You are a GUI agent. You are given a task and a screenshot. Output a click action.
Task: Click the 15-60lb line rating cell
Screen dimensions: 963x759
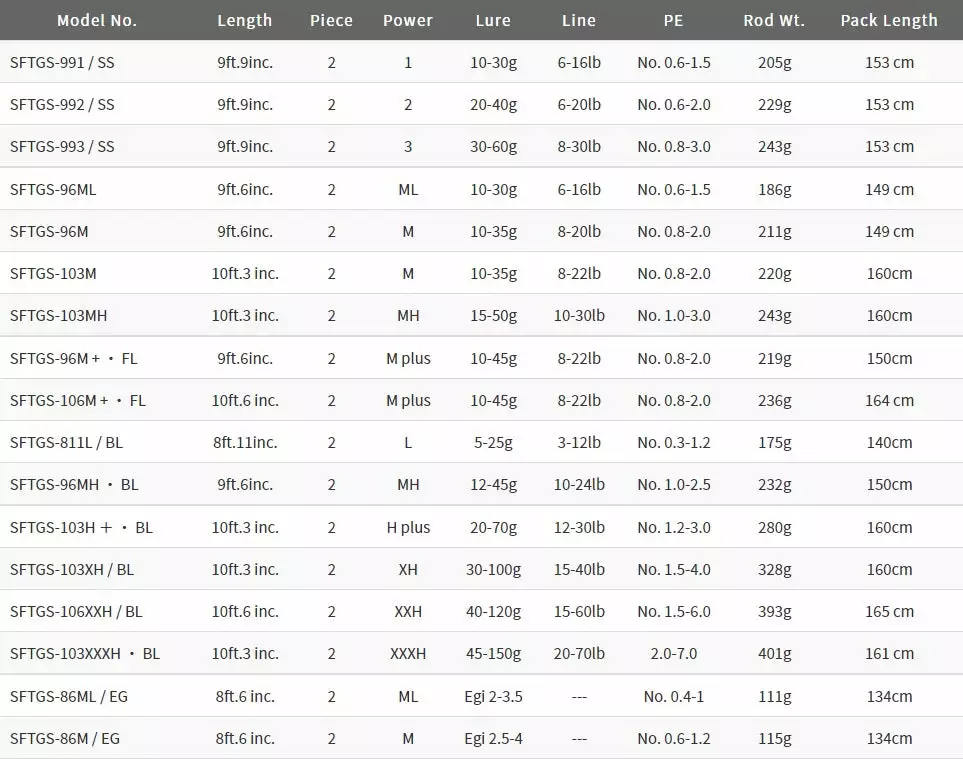(579, 611)
